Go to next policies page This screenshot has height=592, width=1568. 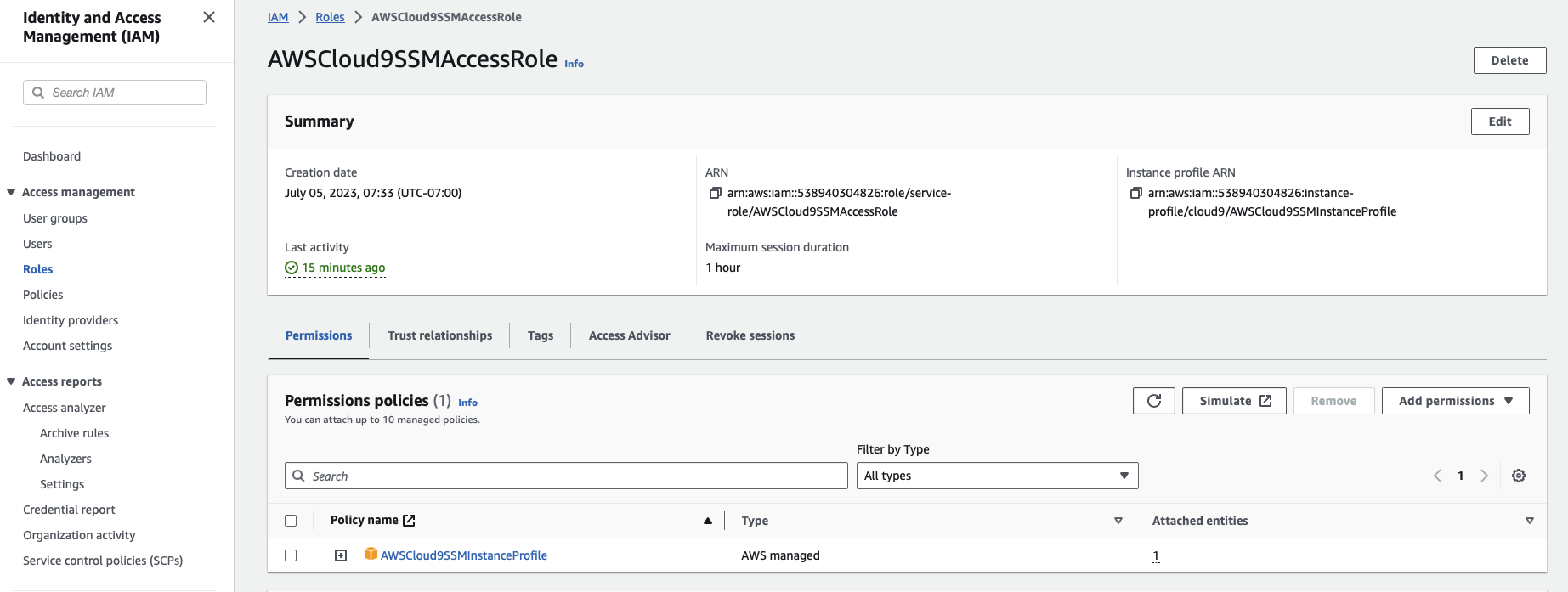coord(1485,476)
